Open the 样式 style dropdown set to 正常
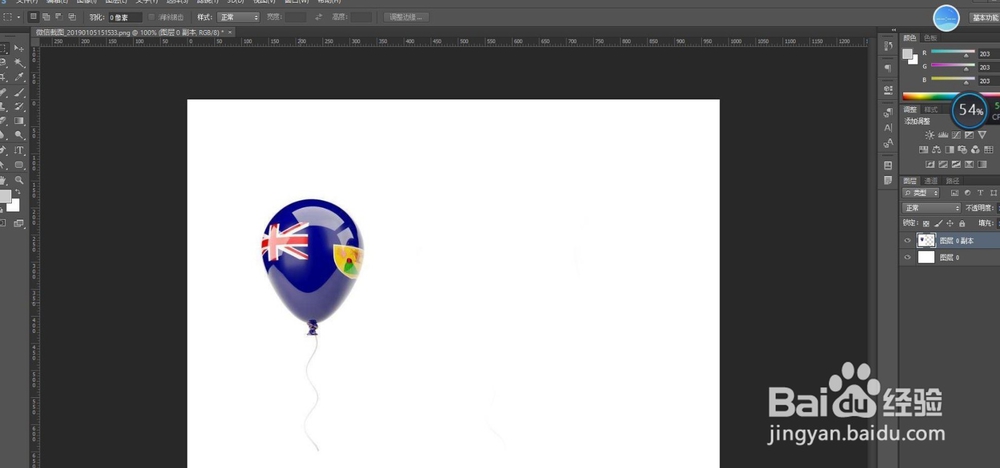The image size is (1000, 468). click(239, 17)
